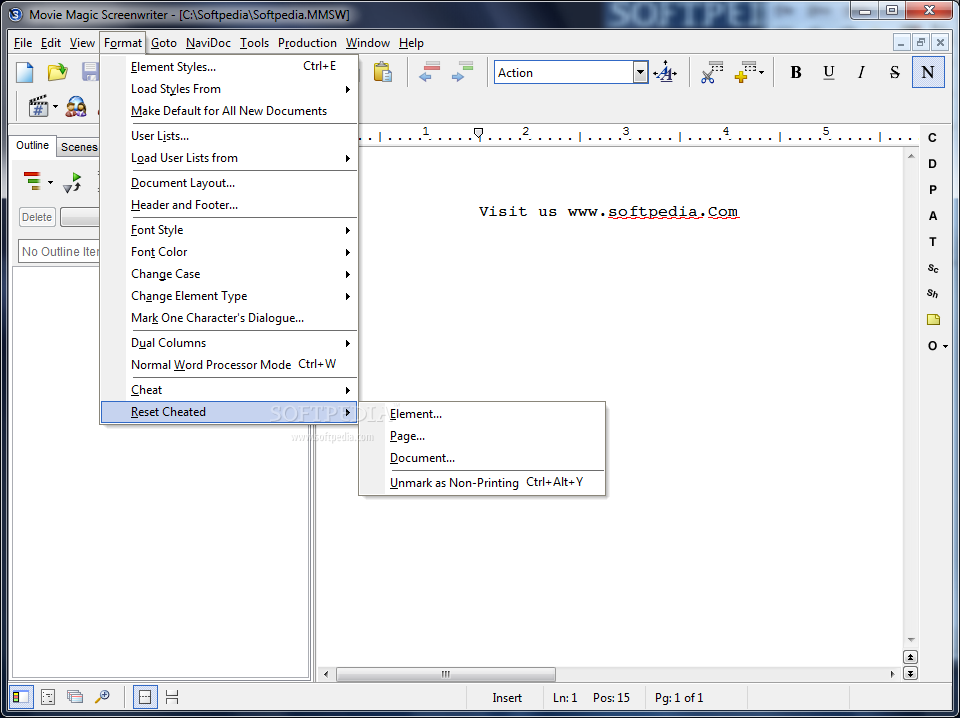Toggle the page break line view button

tap(145, 697)
